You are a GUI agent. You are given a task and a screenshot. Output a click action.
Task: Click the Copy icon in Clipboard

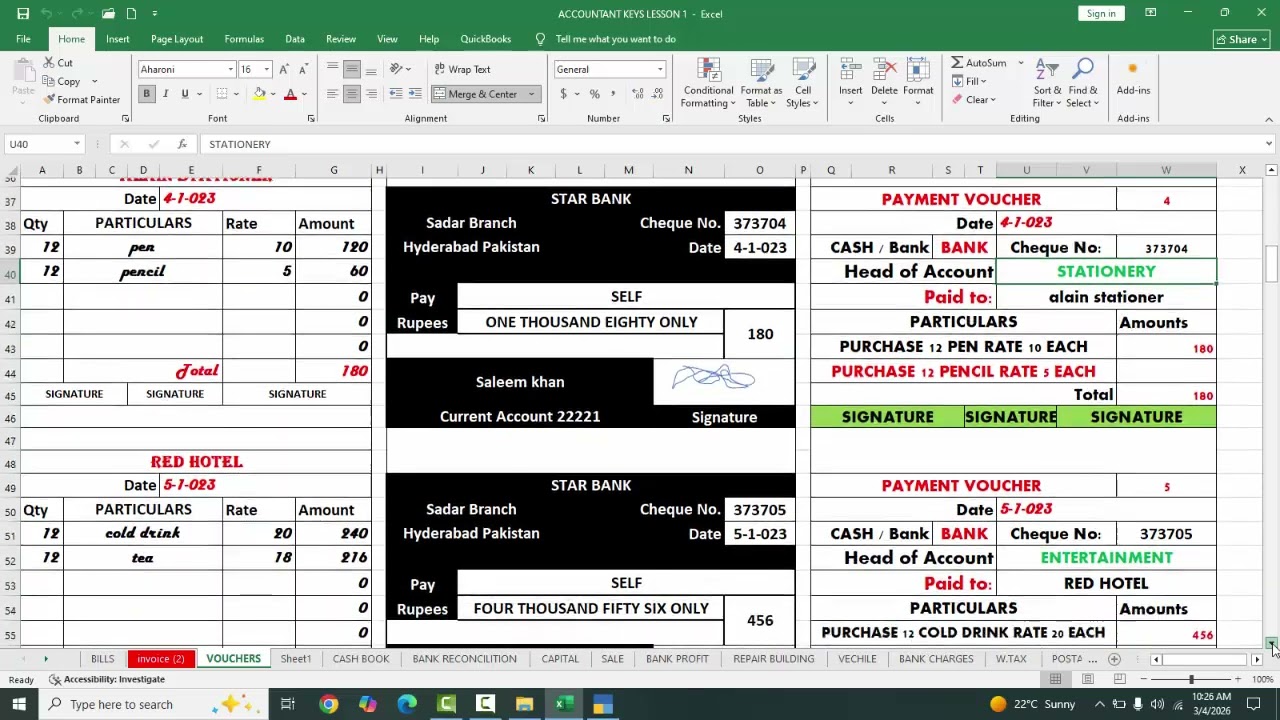pyautogui.click(x=49, y=81)
